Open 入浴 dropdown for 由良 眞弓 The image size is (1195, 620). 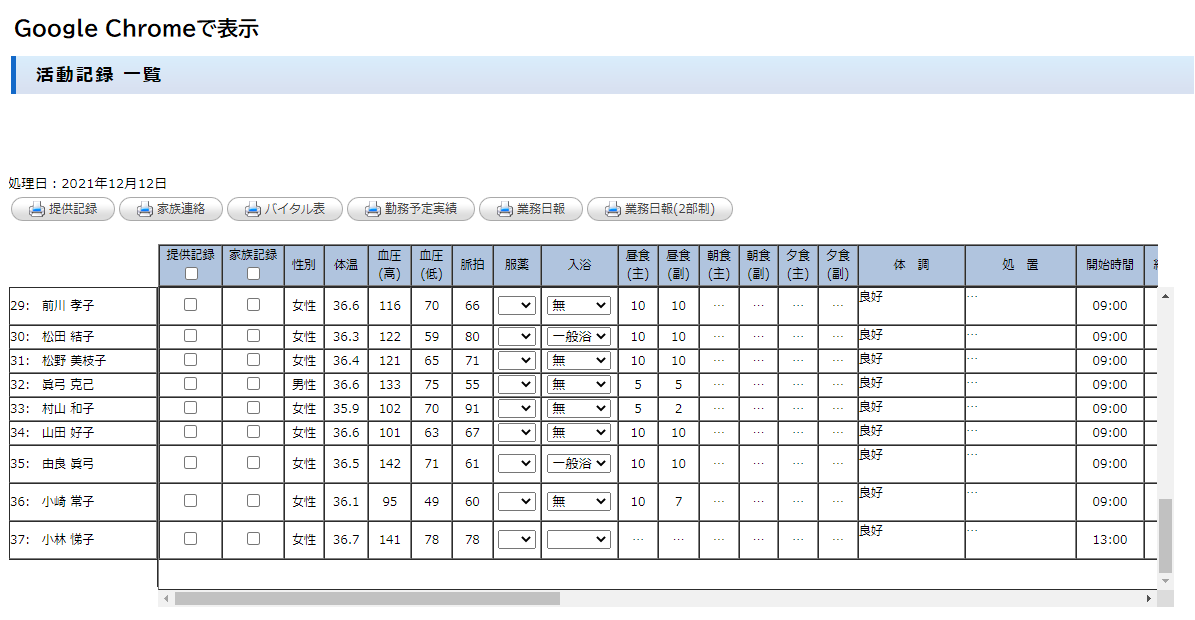pyautogui.click(x=579, y=464)
